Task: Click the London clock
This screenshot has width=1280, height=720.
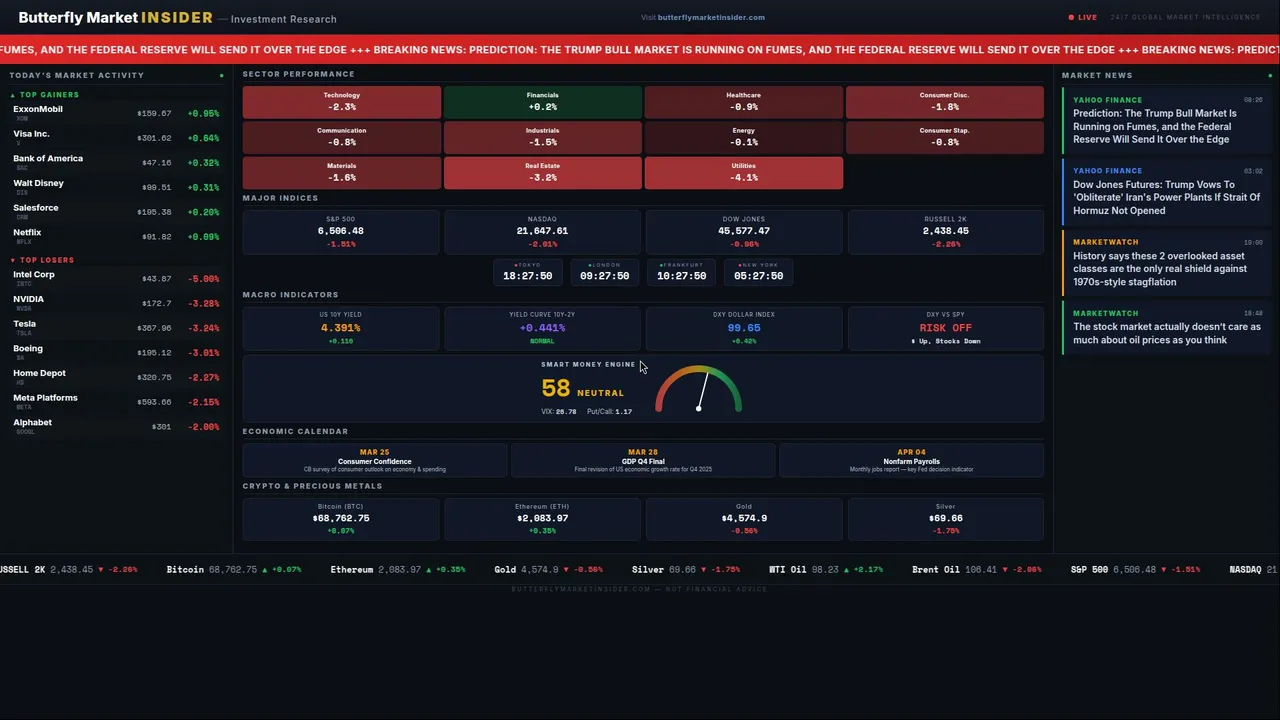Action: click(604, 273)
